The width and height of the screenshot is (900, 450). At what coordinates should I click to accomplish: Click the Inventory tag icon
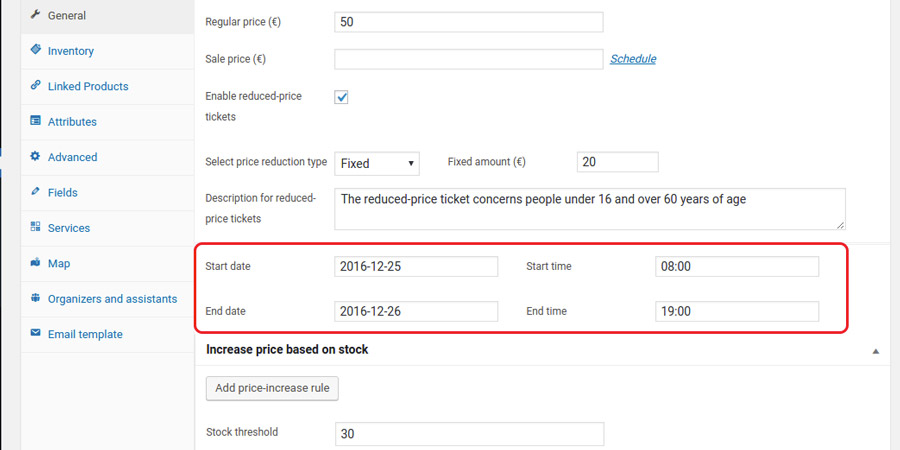pyautogui.click(x=35, y=50)
